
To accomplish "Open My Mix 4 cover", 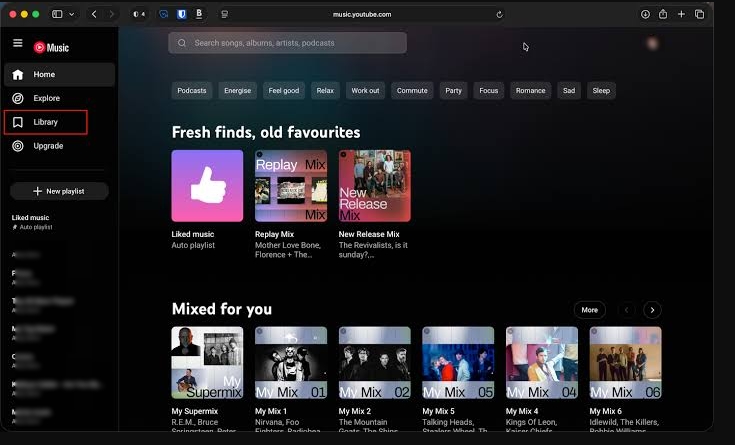I will [x=542, y=362].
